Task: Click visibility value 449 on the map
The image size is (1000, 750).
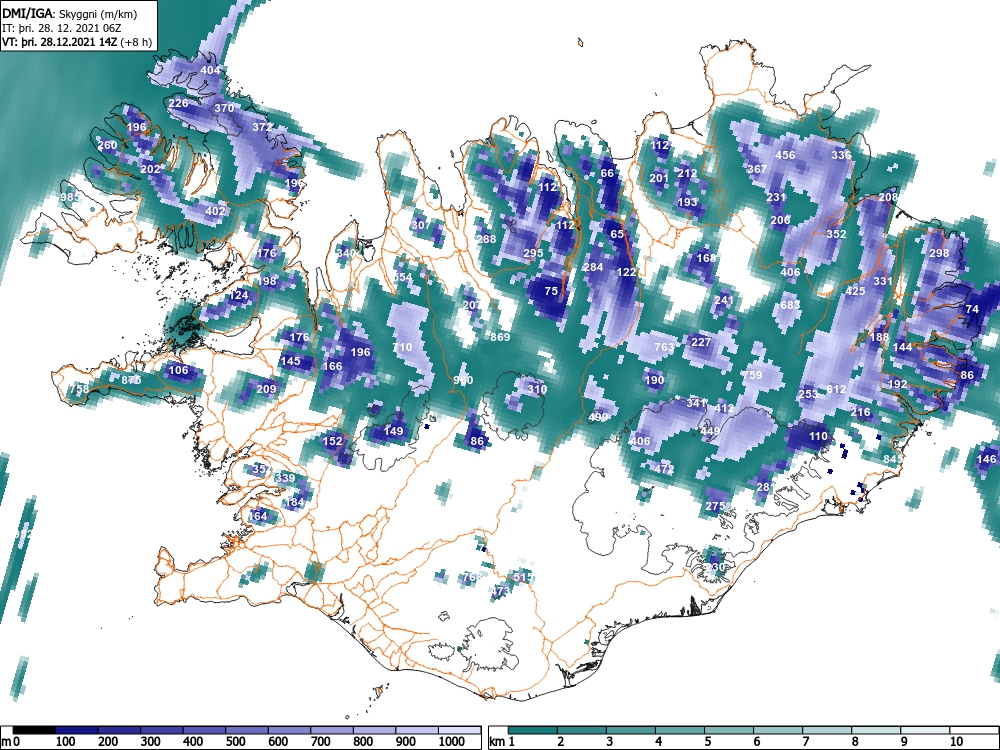Action: click(710, 431)
